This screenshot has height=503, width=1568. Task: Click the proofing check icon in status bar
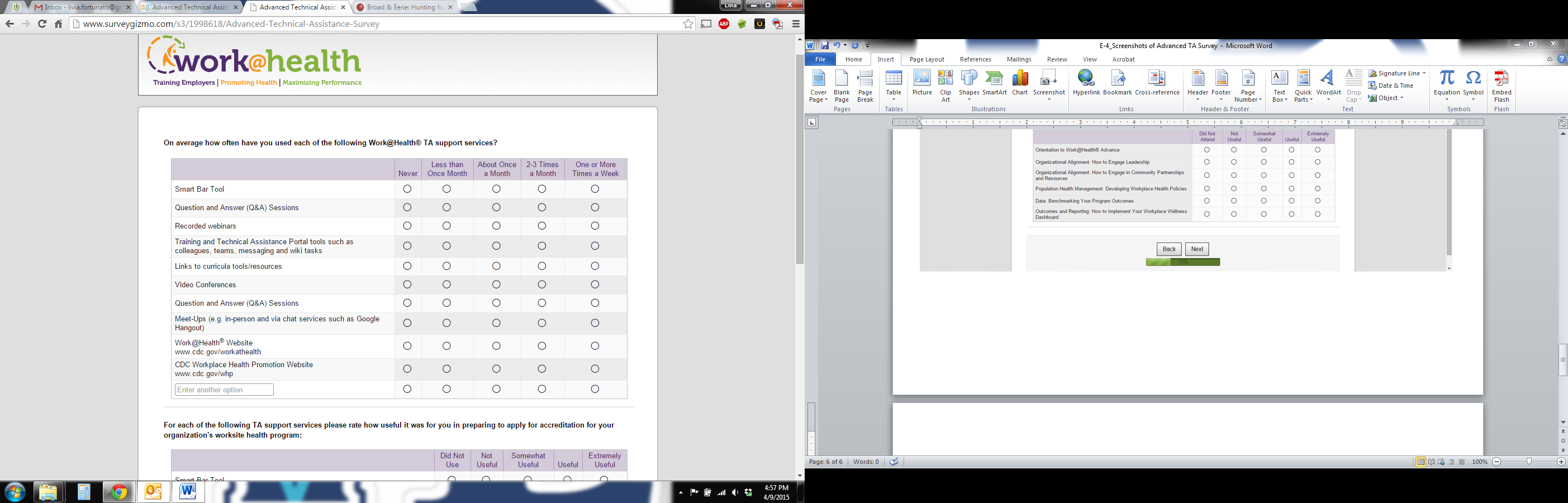click(894, 462)
